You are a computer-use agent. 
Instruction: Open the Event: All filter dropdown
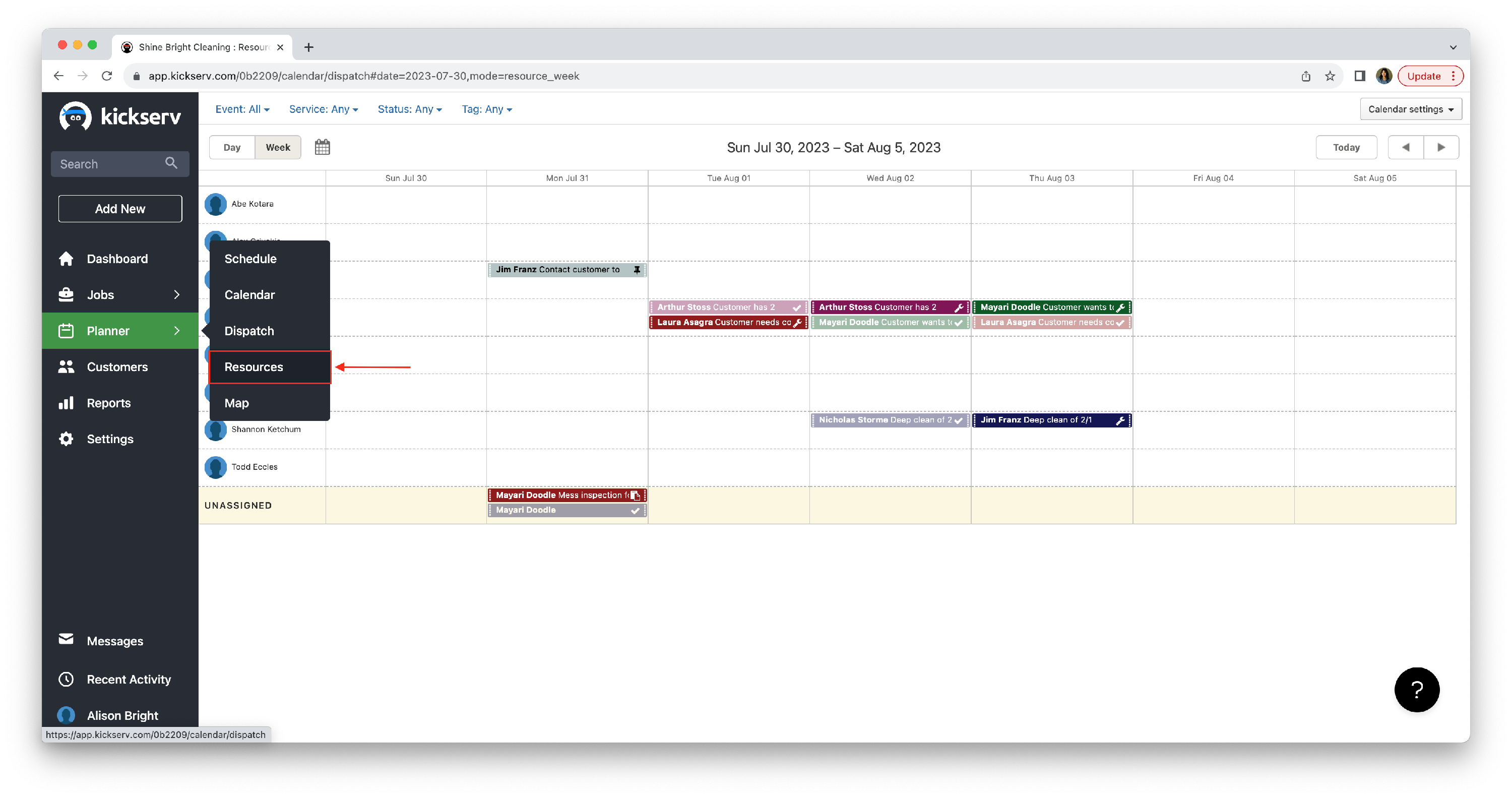[x=242, y=109]
